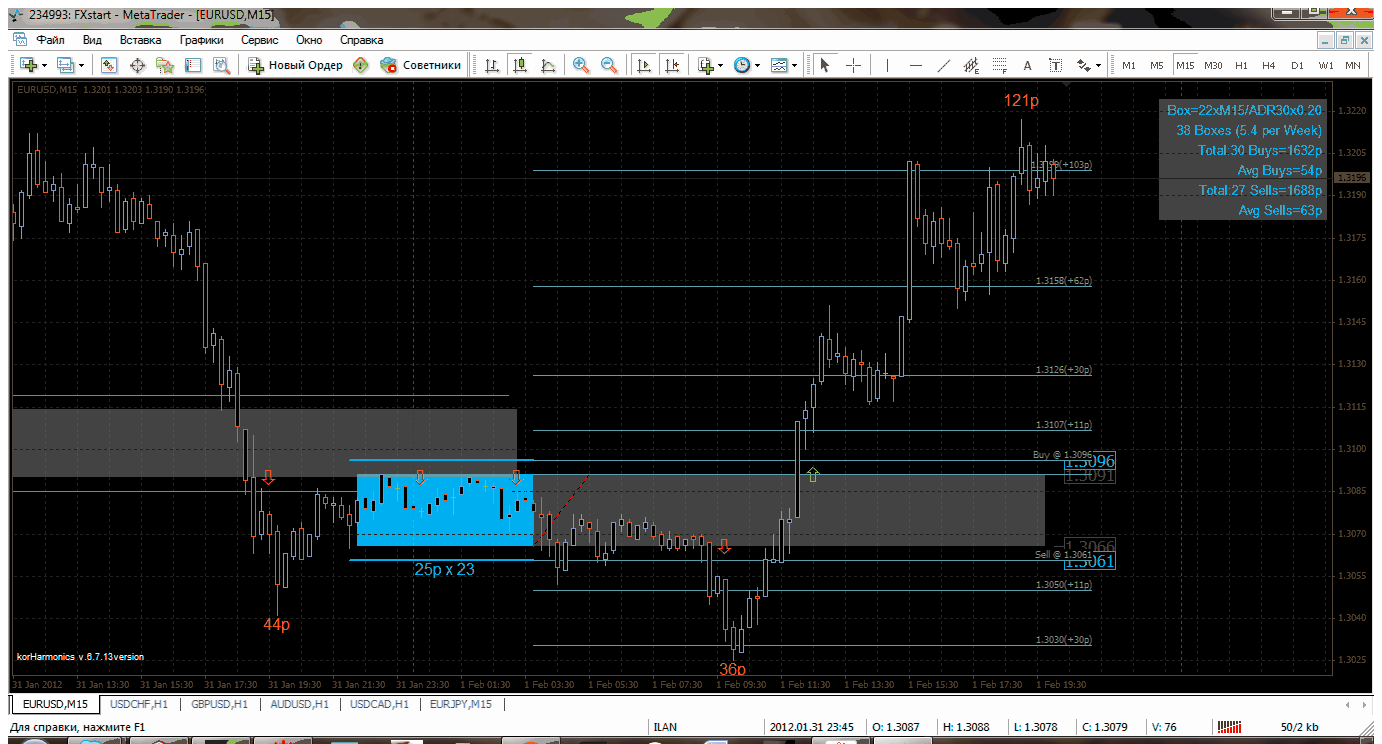Select the vertical line tool
The width and height of the screenshot is (1382, 744).
tap(886, 65)
